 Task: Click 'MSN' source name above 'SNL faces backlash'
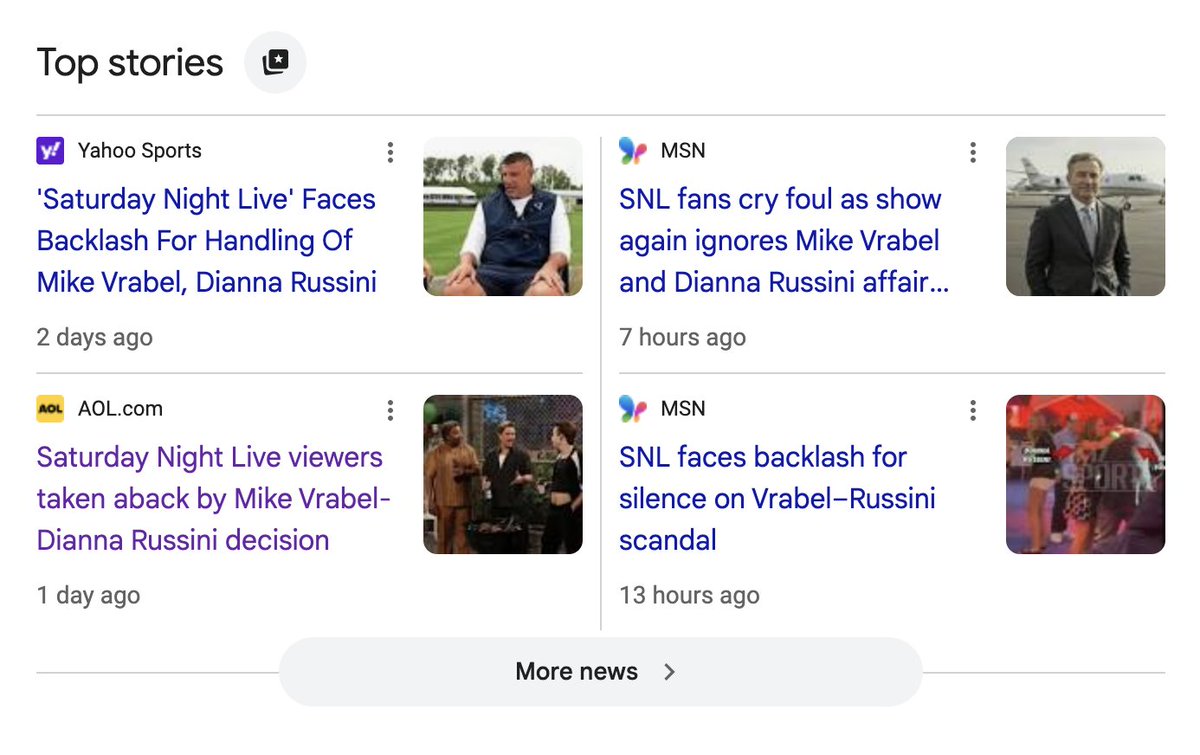683,409
